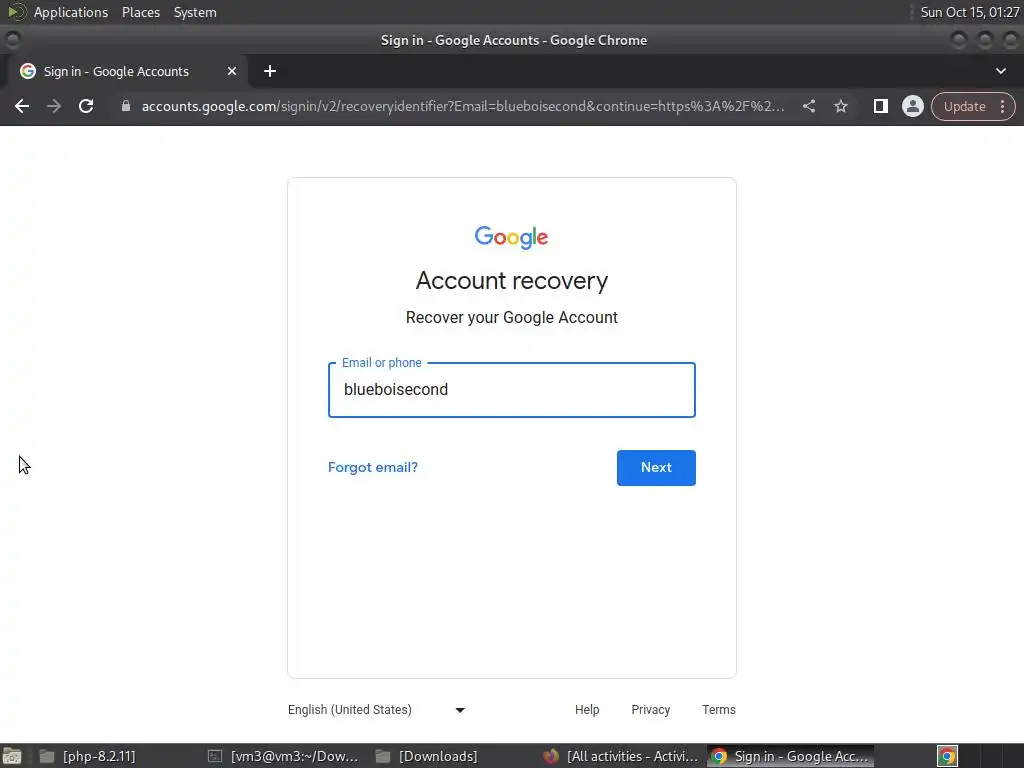
Task: Open the Applications menu
Action: pyautogui.click(x=71, y=12)
